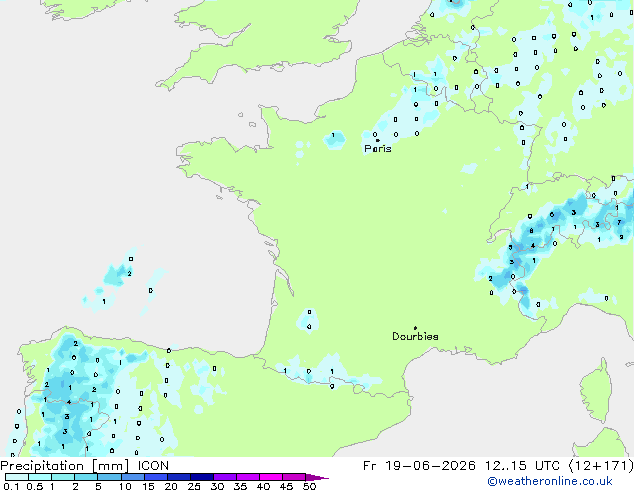Image resolution: width=634 pixels, height=490 pixels.
Task: Open the ©weatheronline.co.uk link
Action: [550, 481]
